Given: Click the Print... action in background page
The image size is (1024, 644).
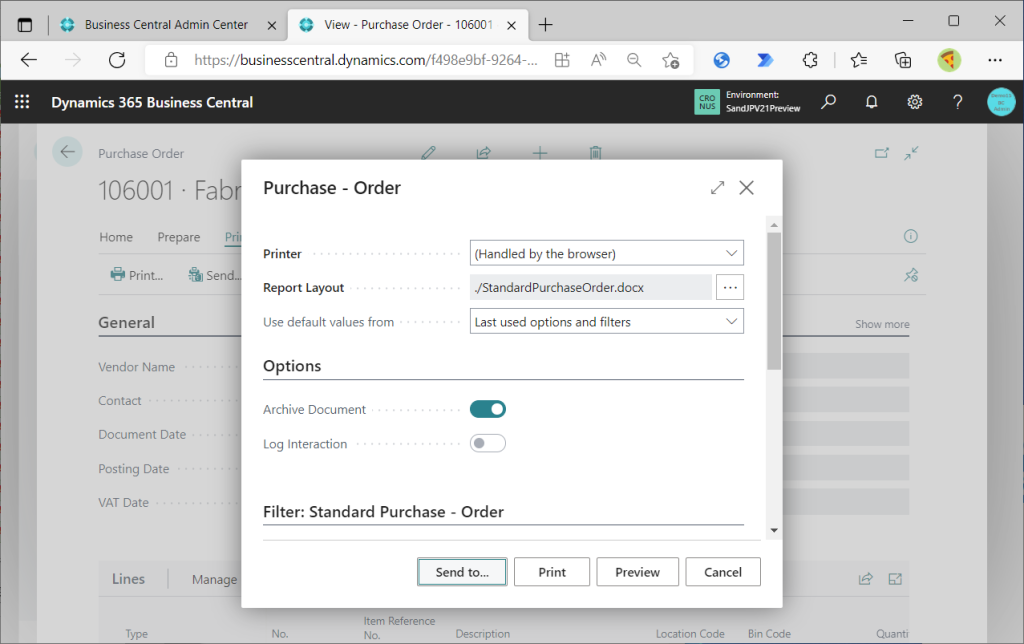Looking at the screenshot, I should tap(136, 275).
